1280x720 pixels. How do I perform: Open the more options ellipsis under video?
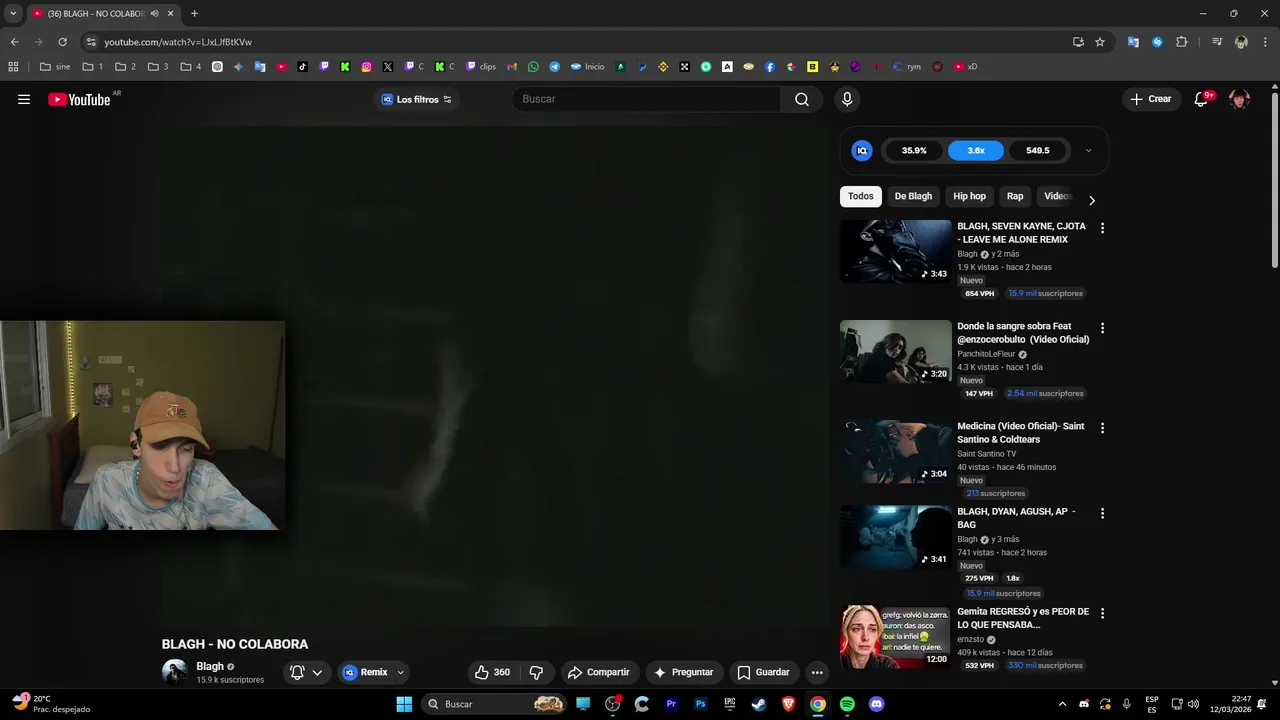click(817, 672)
